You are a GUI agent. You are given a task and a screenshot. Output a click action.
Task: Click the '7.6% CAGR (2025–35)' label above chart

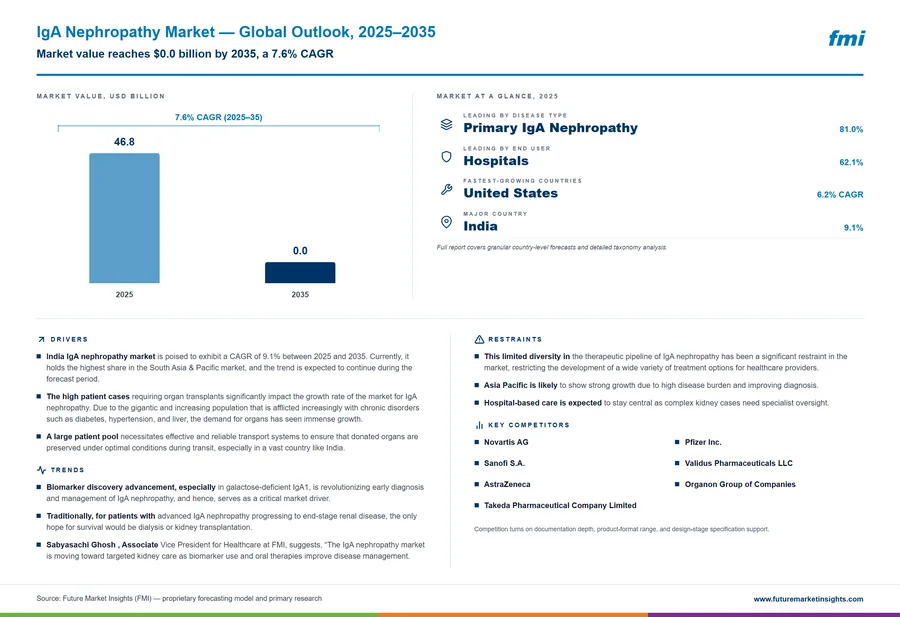pyautogui.click(x=219, y=117)
